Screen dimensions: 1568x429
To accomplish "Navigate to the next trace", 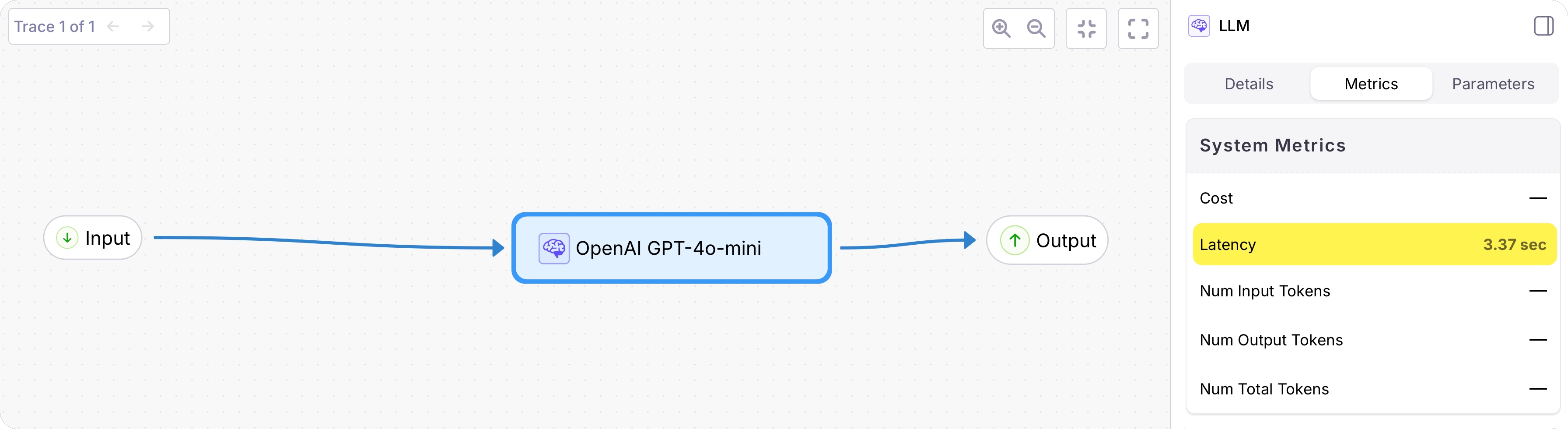I will (148, 26).
